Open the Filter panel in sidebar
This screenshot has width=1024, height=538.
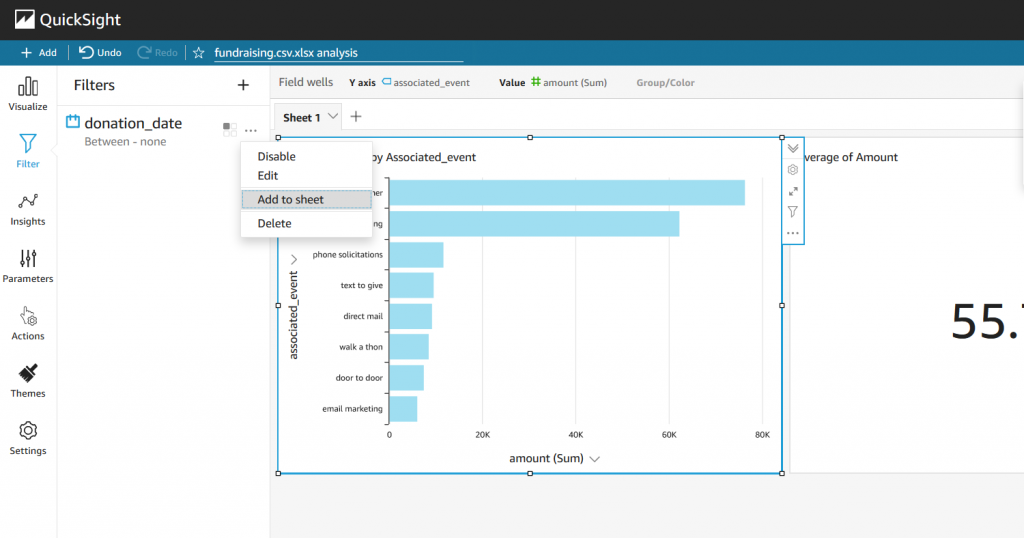(28, 151)
